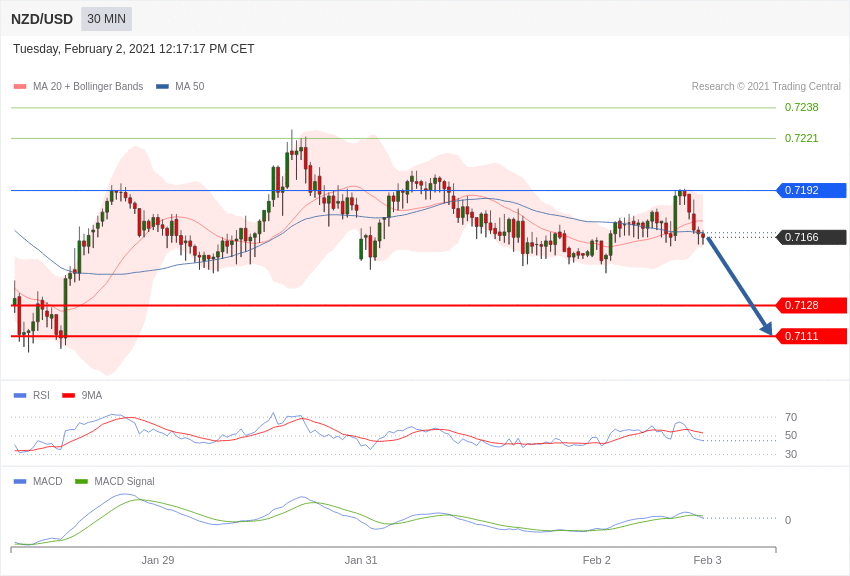Click the RSI legend label
The width and height of the screenshot is (850, 576).
pyautogui.click(x=41, y=396)
